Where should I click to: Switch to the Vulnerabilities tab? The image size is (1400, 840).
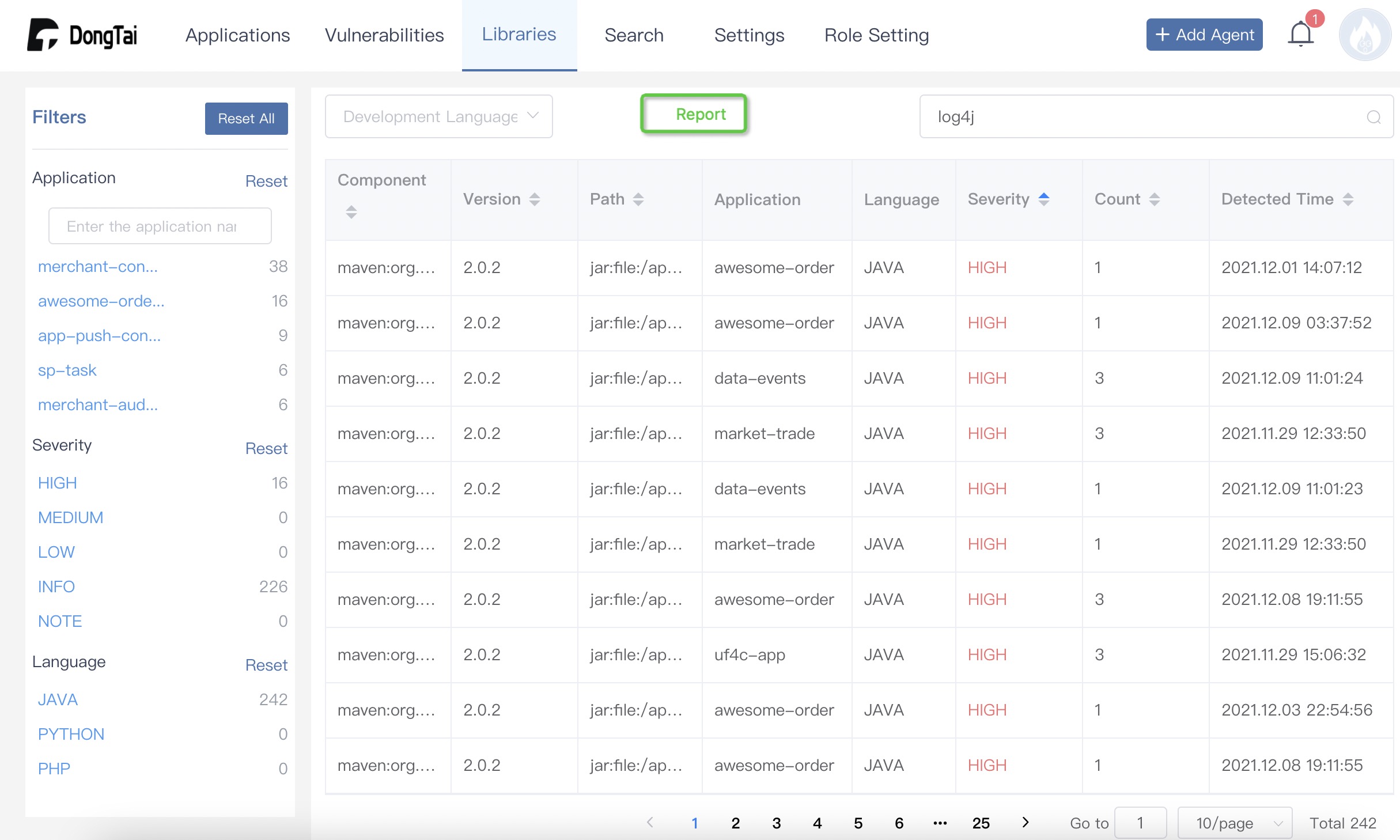(384, 35)
